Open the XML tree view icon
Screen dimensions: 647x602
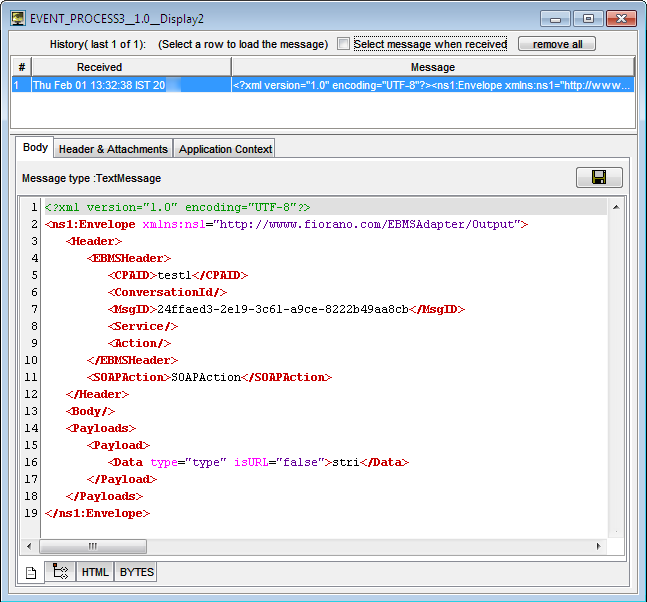pyautogui.click(x=60, y=571)
